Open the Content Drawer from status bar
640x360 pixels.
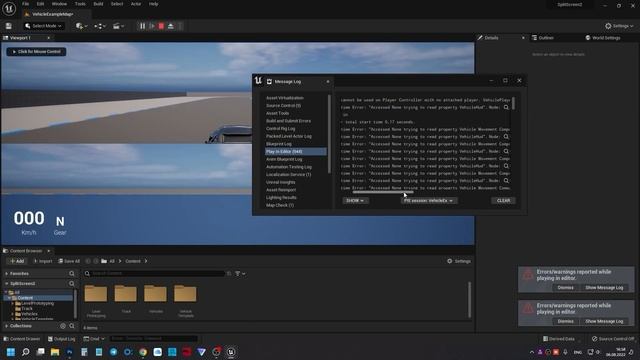(x=22, y=339)
